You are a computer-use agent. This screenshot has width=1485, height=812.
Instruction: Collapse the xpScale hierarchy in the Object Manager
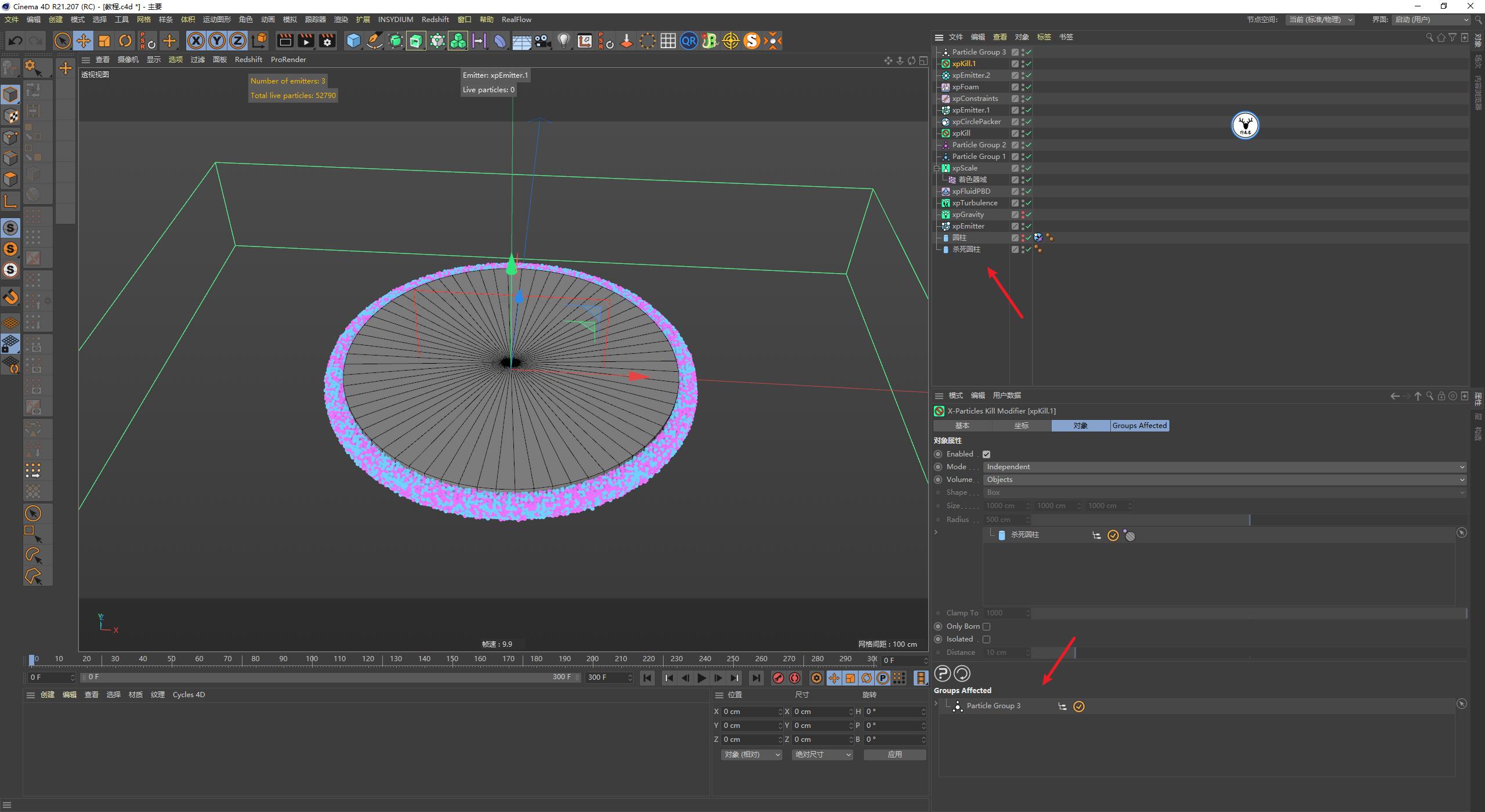936,168
